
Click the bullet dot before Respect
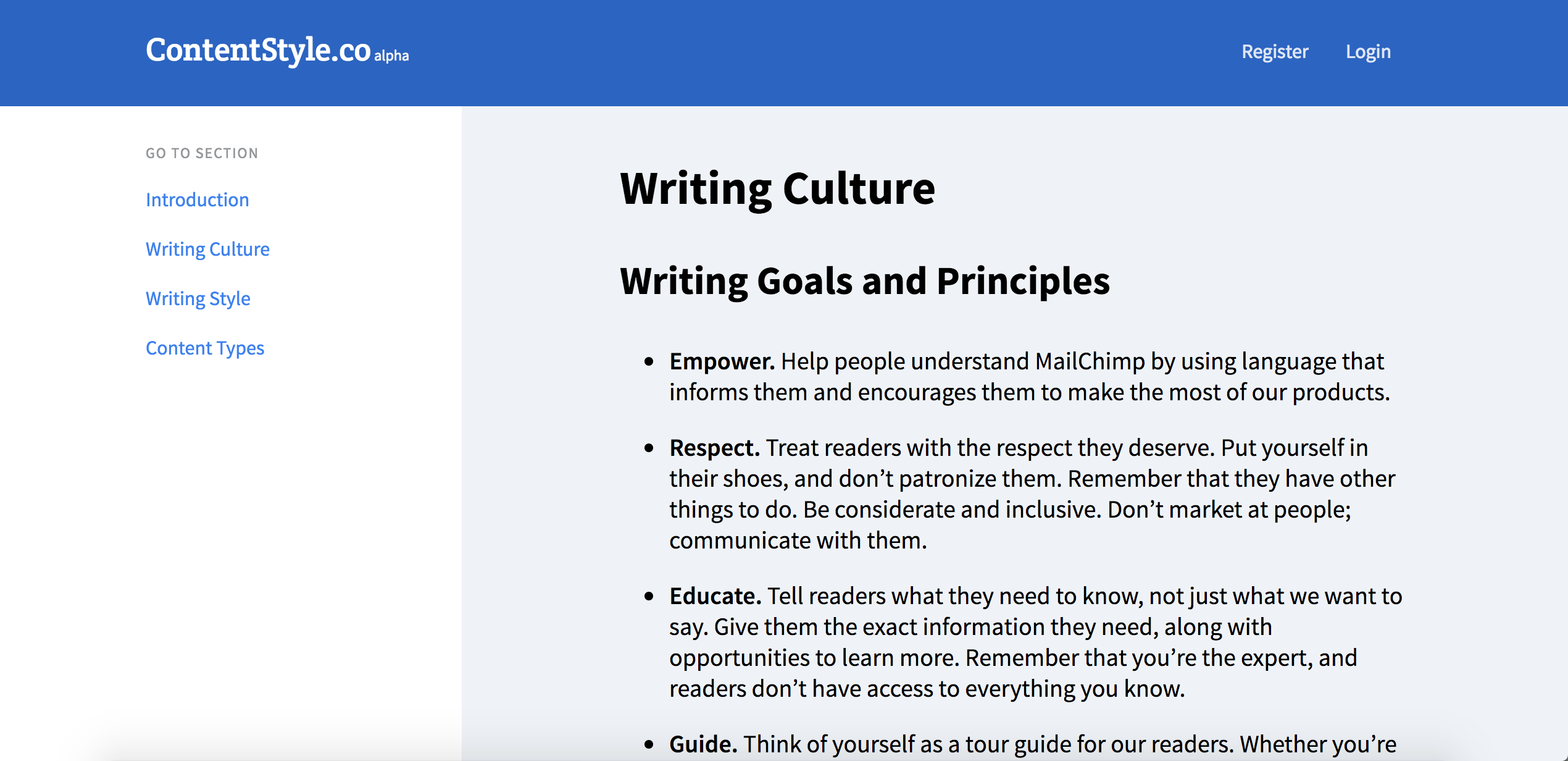click(648, 448)
